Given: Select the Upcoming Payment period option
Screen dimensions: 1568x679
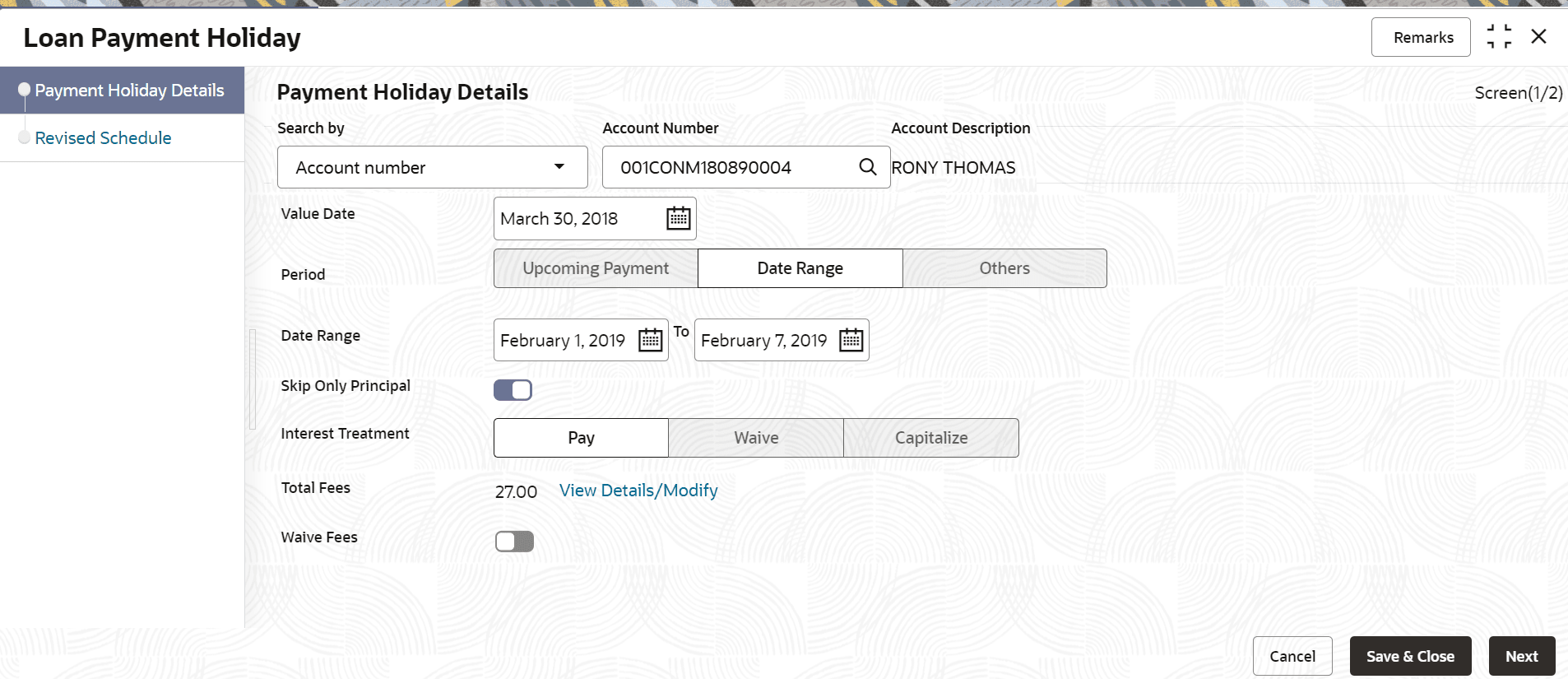Looking at the screenshot, I should pyautogui.click(x=596, y=268).
